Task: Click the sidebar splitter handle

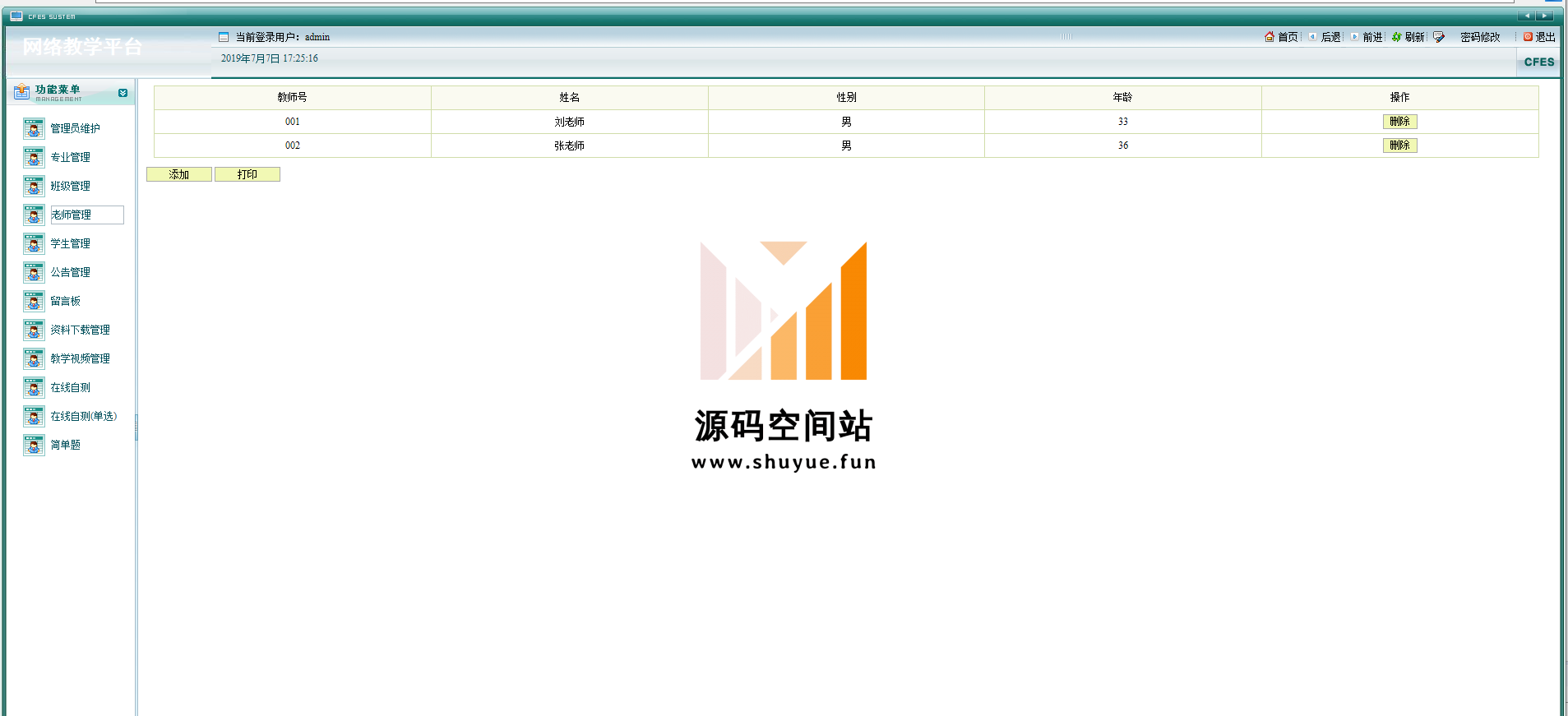Action: (x=136, y=427)
